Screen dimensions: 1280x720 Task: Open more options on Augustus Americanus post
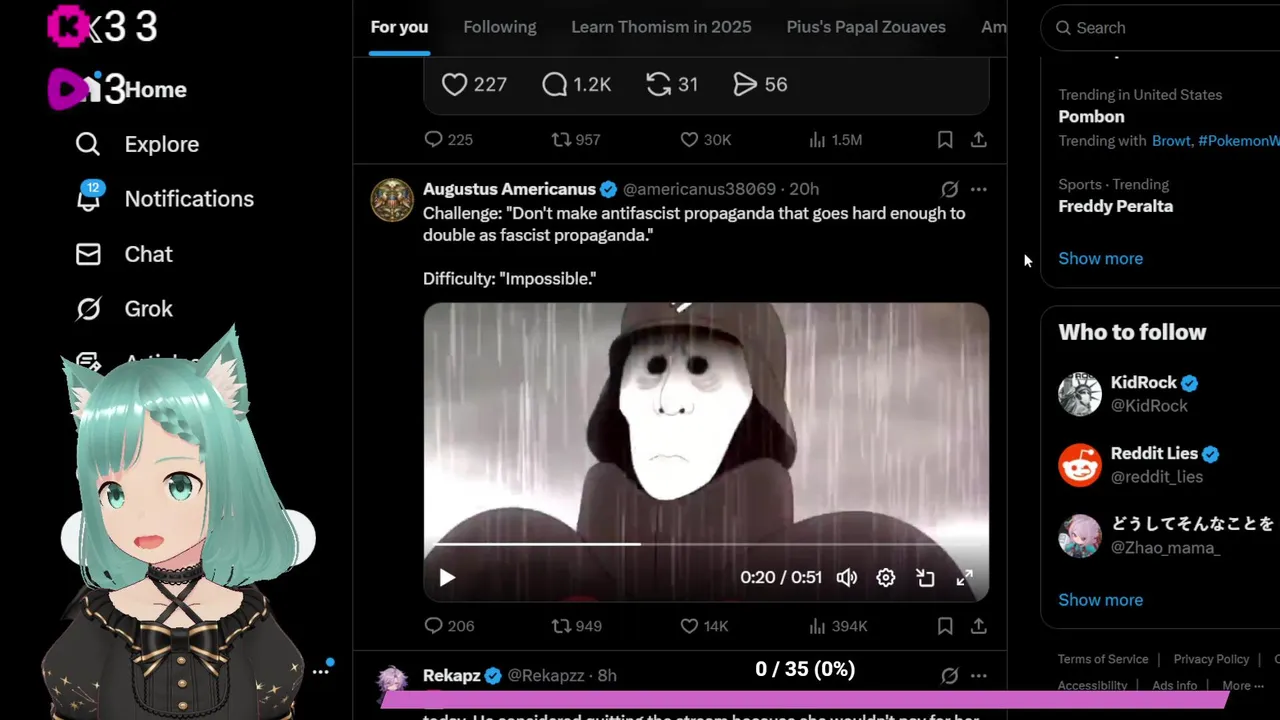tap(979, 189)
